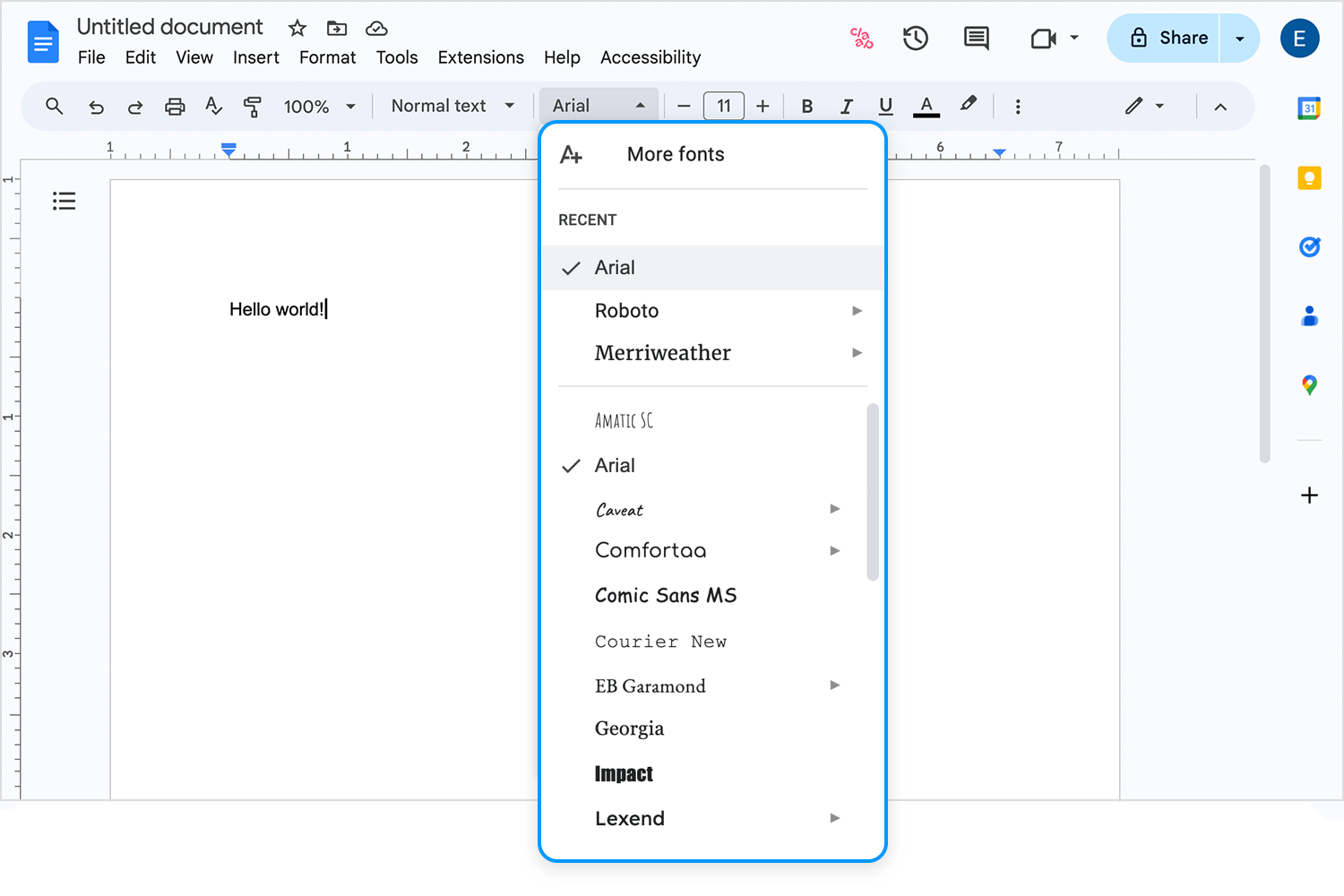Expand Caveat font variants arrow
Viewport: 1344px width, 896px height.
coord(835,509)
